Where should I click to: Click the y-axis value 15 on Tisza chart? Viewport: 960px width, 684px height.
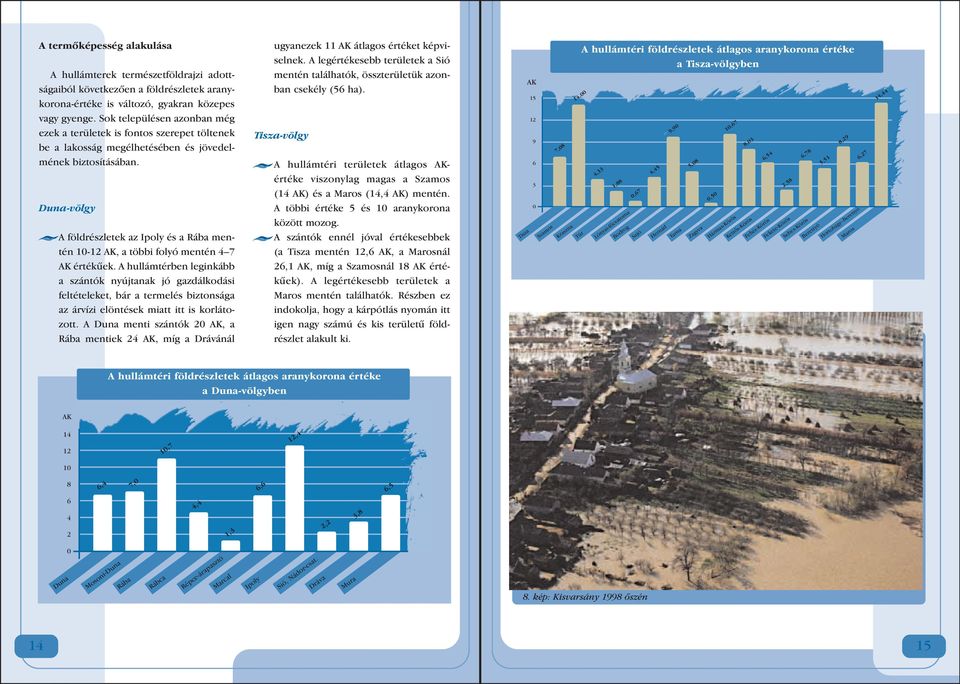point(531,98)
